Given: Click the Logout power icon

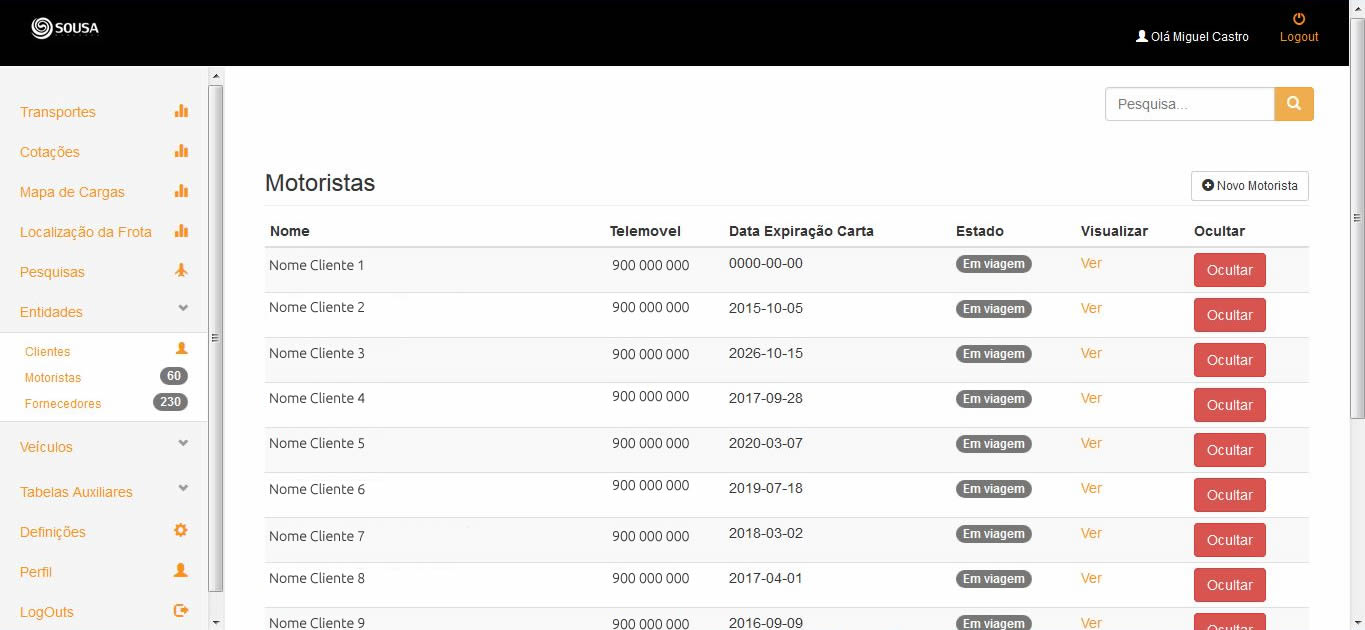Looking at the screenshot, I should pos(1299,19).
